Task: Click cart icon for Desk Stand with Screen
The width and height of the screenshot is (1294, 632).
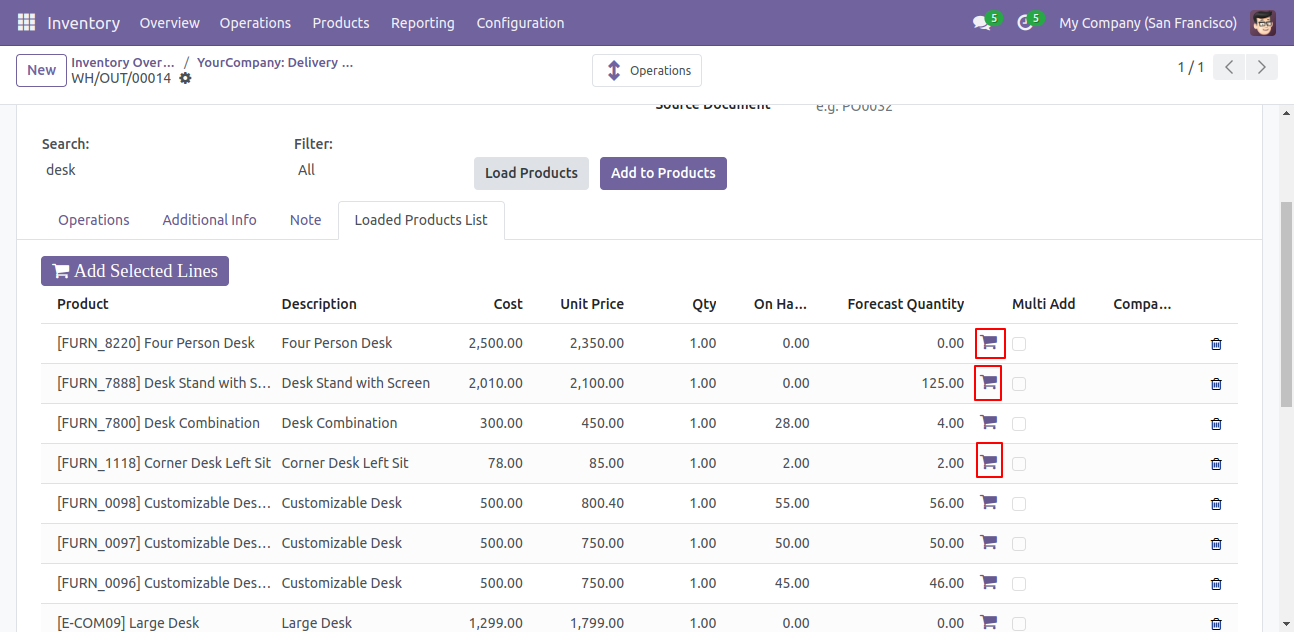Action: click(x=989, y=383)
